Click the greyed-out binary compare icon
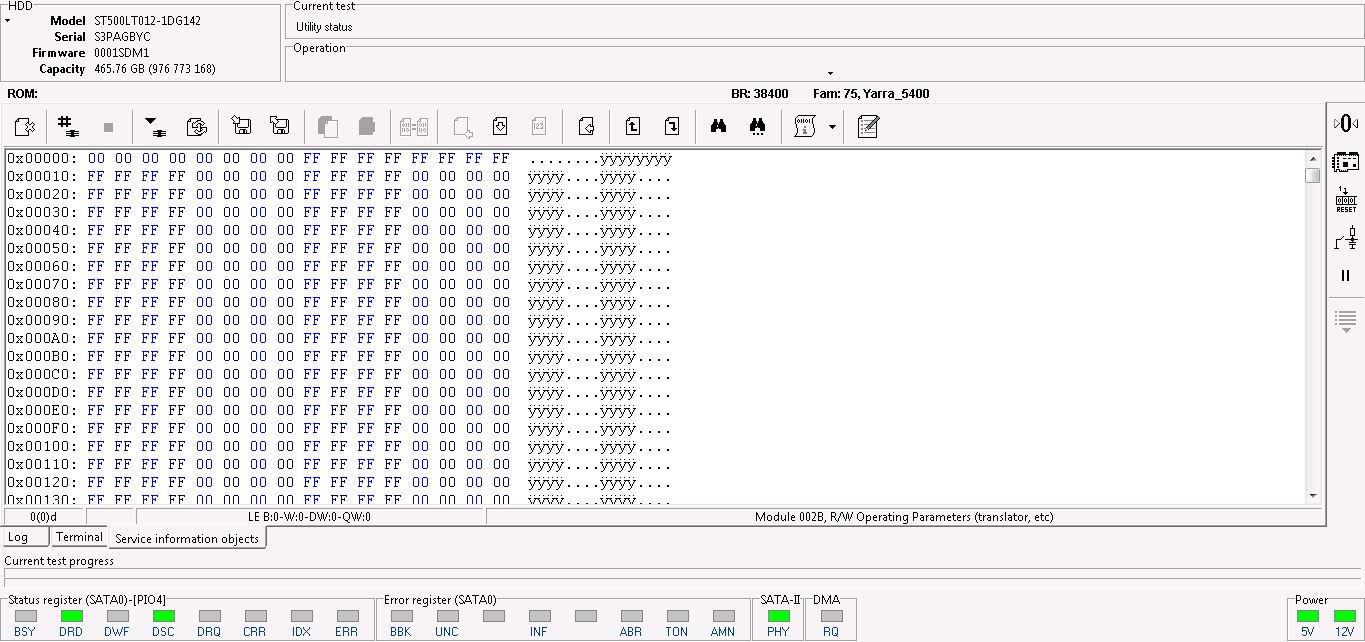Image resolution: width=1365 pixels, height=642 pixels. click(x=414, y=127)
